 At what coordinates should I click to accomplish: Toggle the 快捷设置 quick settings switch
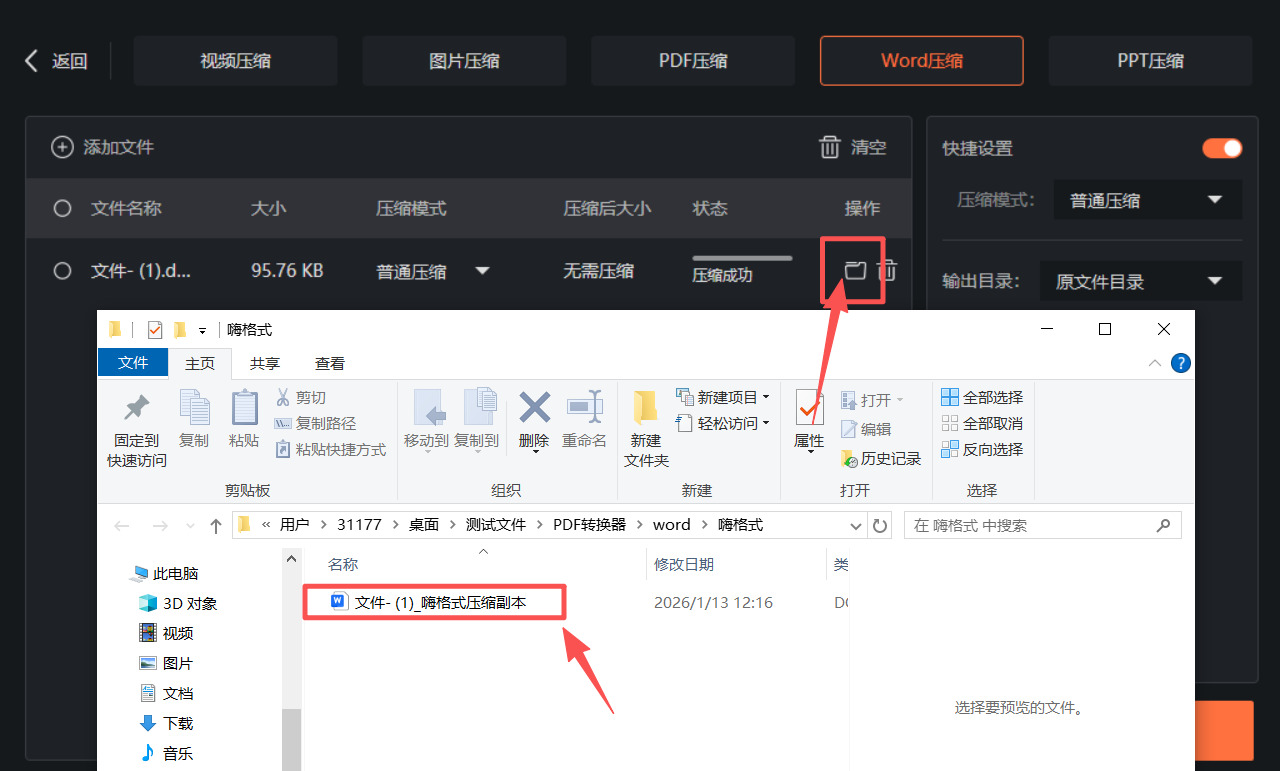point(1221,147)
